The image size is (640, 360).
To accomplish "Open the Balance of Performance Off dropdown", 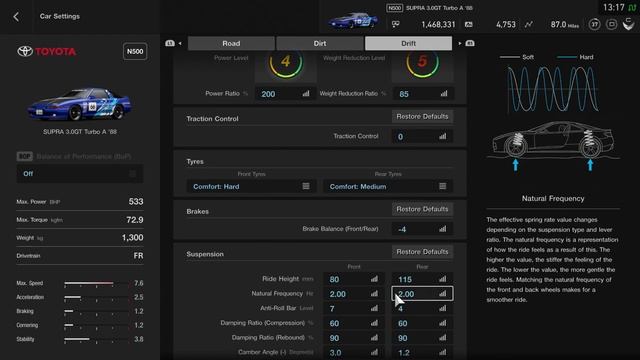I will coord(80,174).
